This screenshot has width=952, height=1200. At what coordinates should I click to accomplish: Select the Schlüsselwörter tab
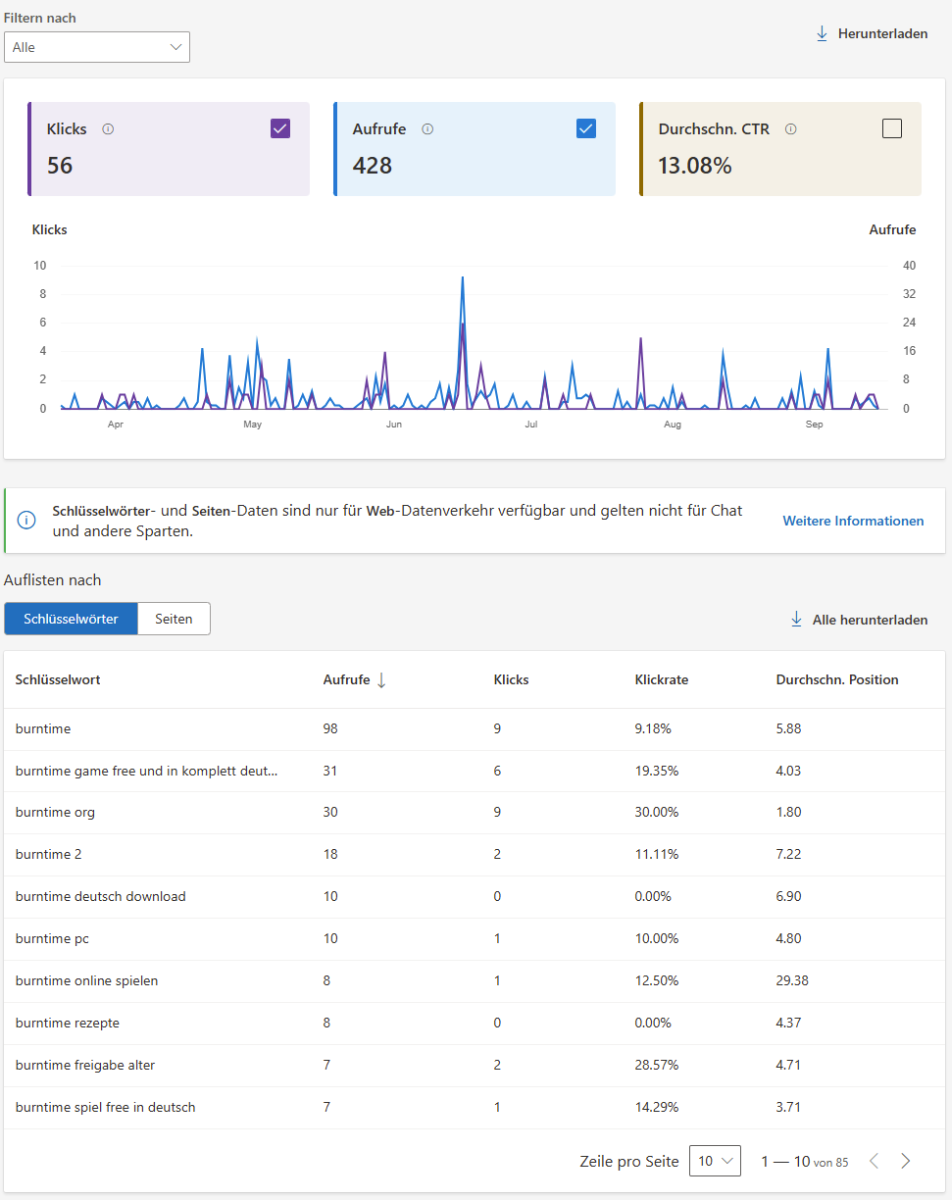pos(71,619)
